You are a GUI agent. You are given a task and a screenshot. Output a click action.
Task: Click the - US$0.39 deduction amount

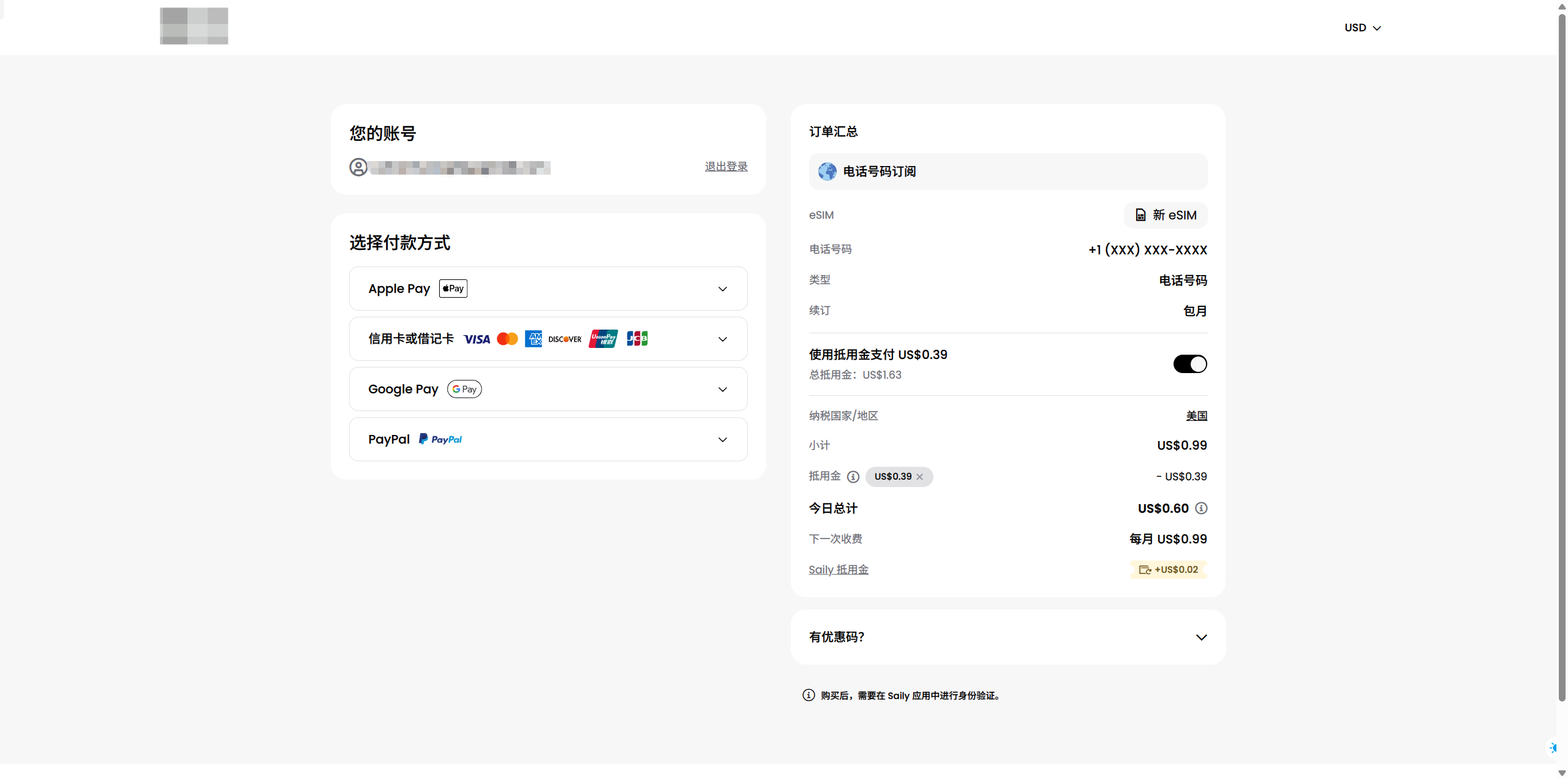tap(1182, 477)
